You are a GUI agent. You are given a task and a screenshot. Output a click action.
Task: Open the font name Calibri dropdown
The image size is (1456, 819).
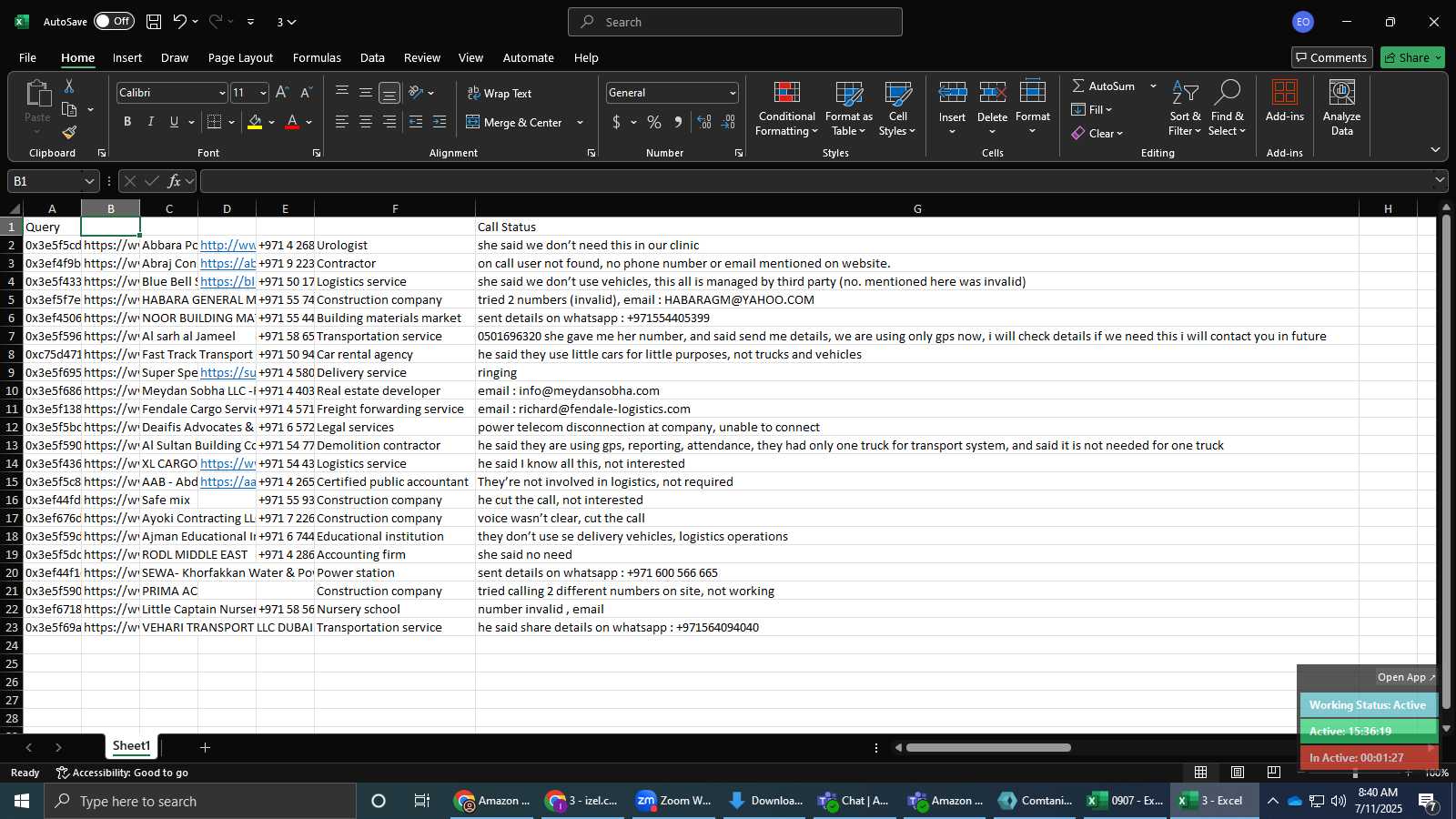pyautogui.click(x=221, y=93)
